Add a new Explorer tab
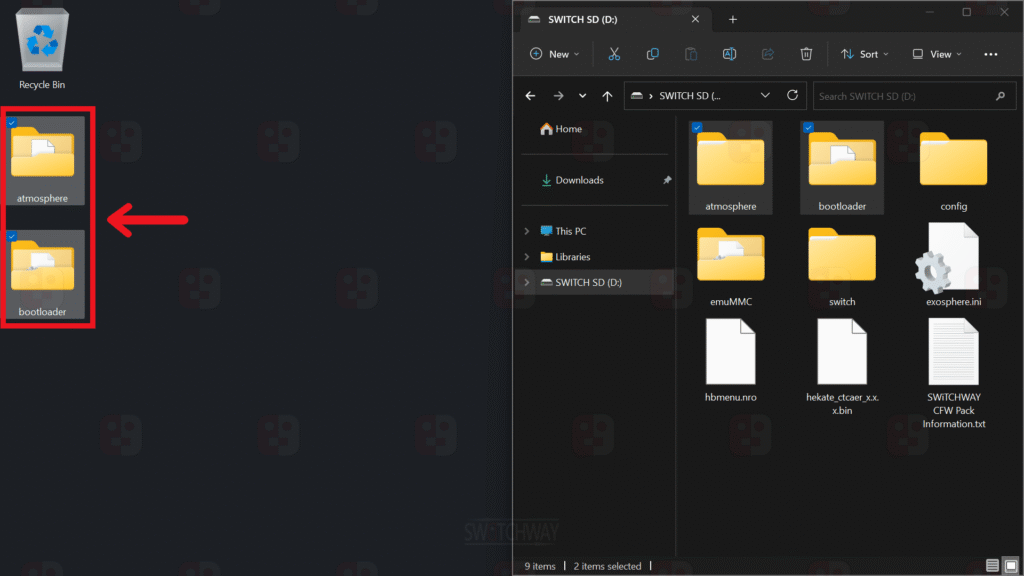 (x=733, y=20)
